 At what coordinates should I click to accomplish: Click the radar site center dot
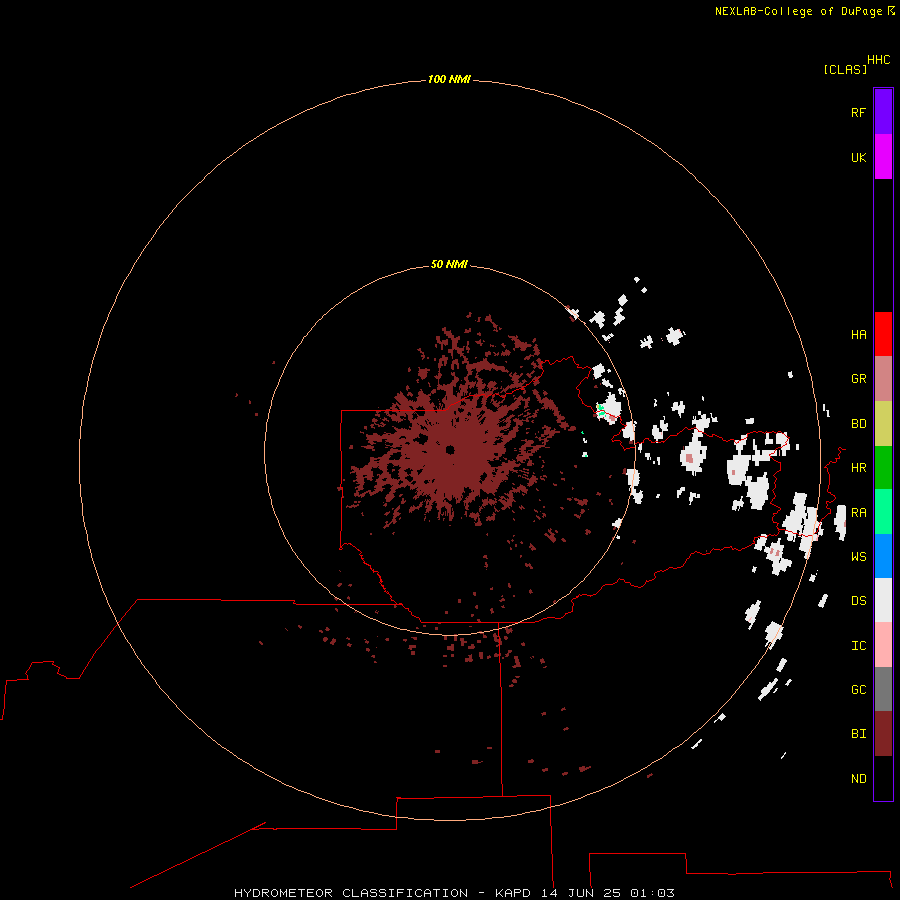pos(450,450)
